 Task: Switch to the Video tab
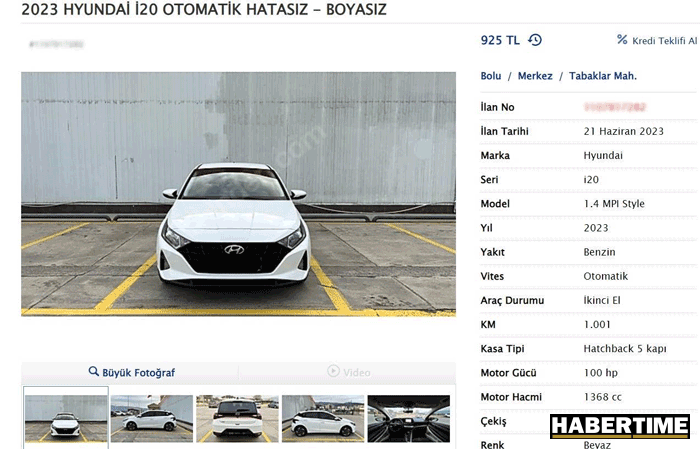[x=348, y=372]
